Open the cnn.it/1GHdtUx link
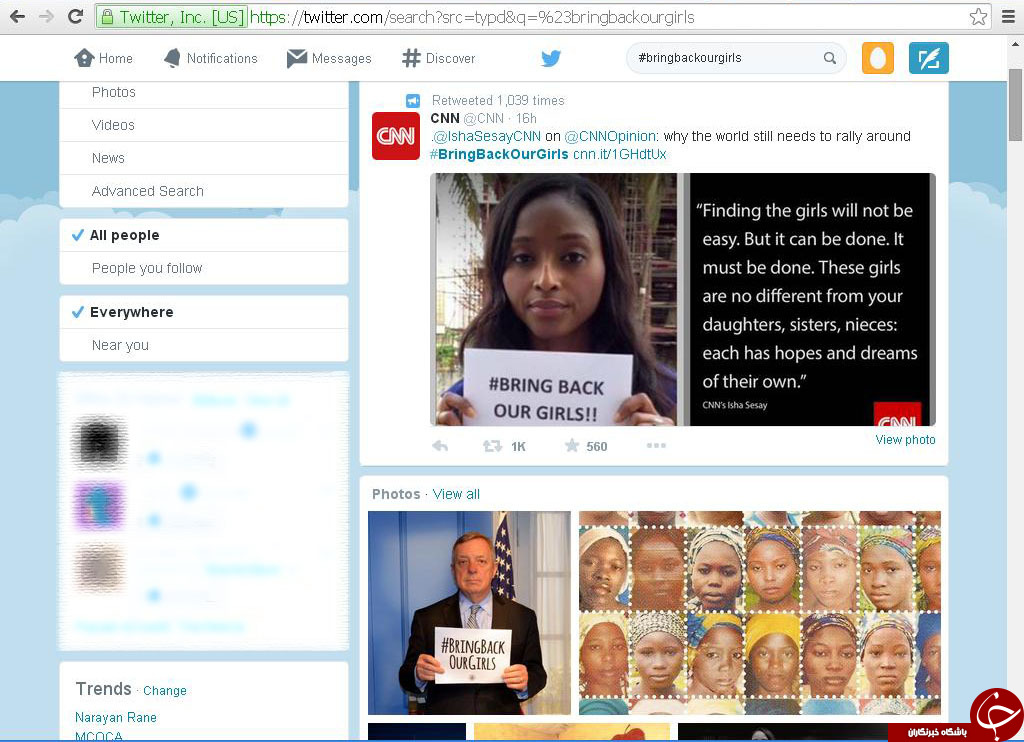The height and width of the screenshot is (742, 1024). (620, 154)
